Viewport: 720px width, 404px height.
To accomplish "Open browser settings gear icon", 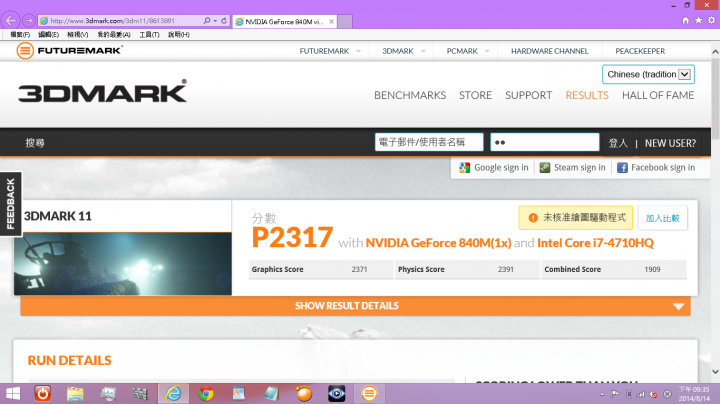I will [711, 20].
